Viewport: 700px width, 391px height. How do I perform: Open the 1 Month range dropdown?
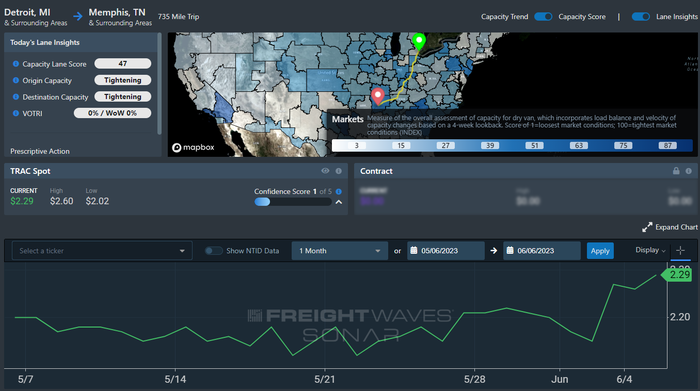339,251
